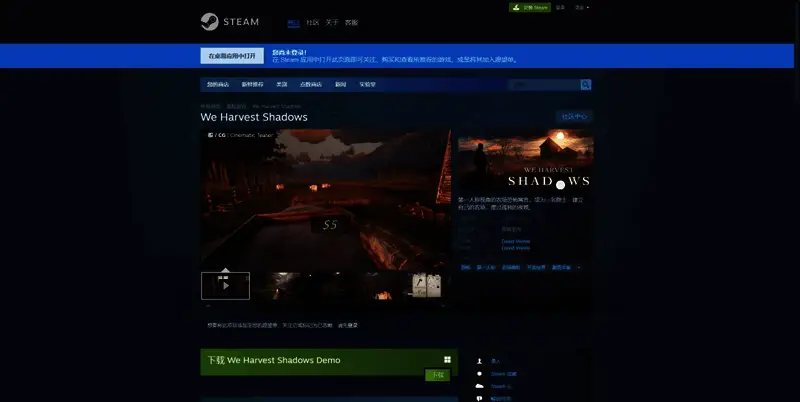Click the search magnifier icon in store bar
The width and height of the screenshot is (800, 402).
(586, 85)
